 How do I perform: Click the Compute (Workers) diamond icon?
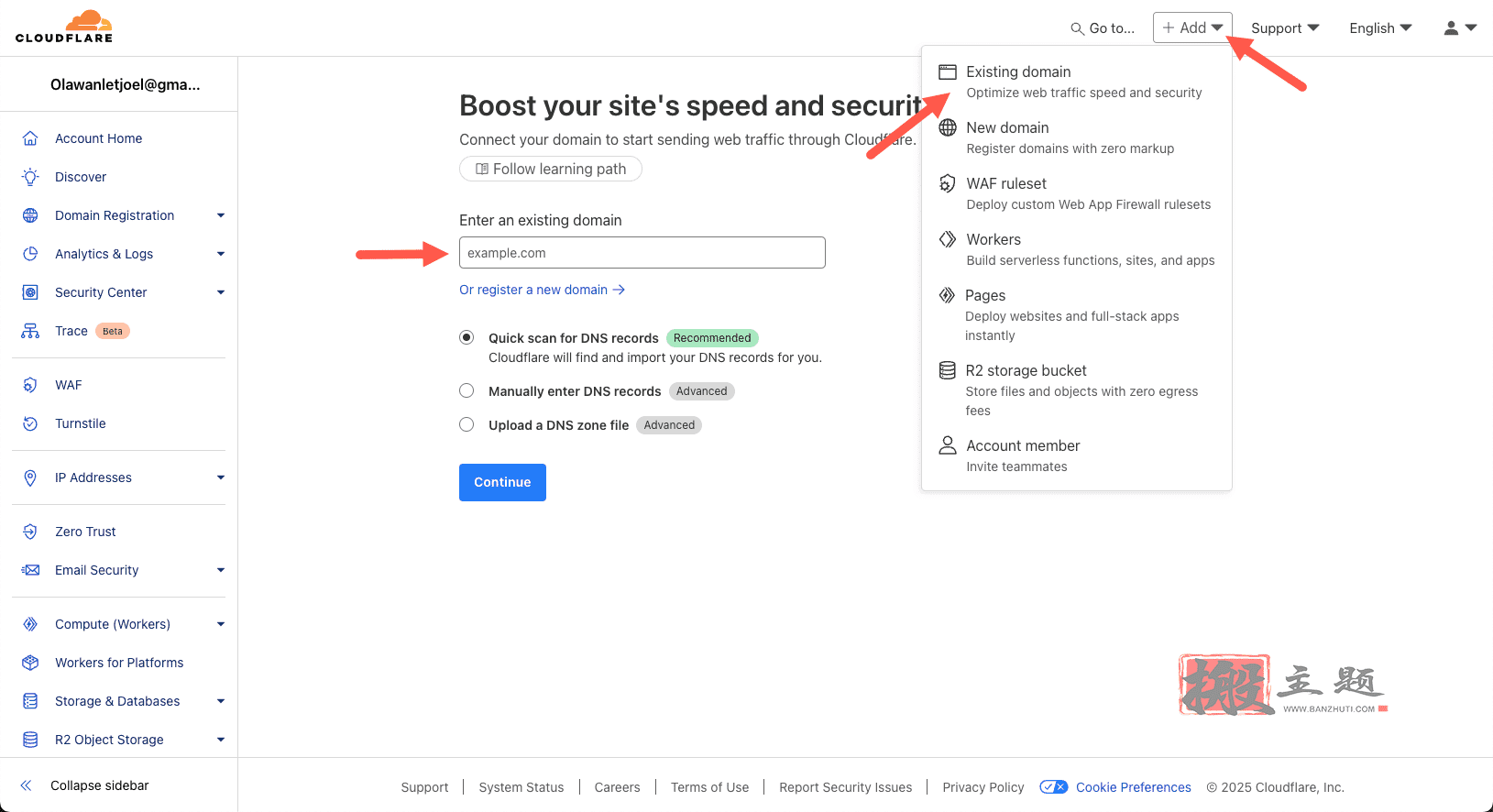click(x=30, y=624)
